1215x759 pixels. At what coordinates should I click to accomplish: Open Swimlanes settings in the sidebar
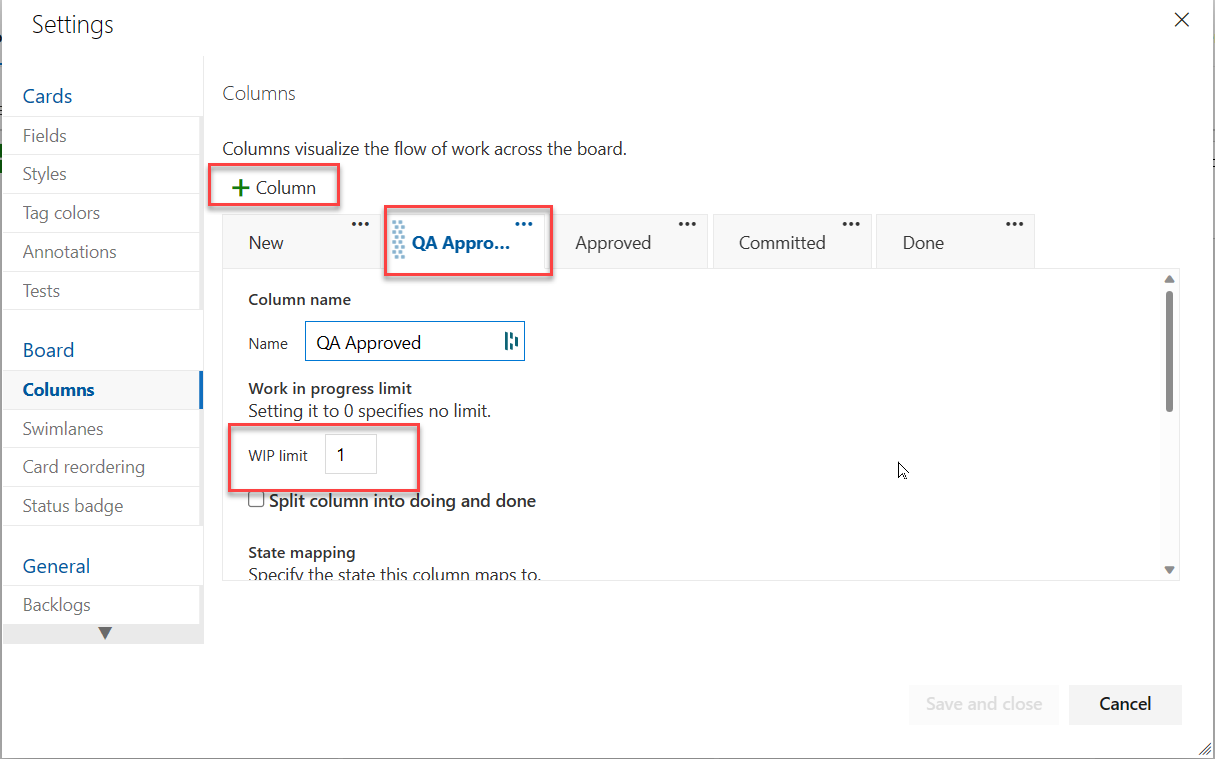click(x=63, y=429)
